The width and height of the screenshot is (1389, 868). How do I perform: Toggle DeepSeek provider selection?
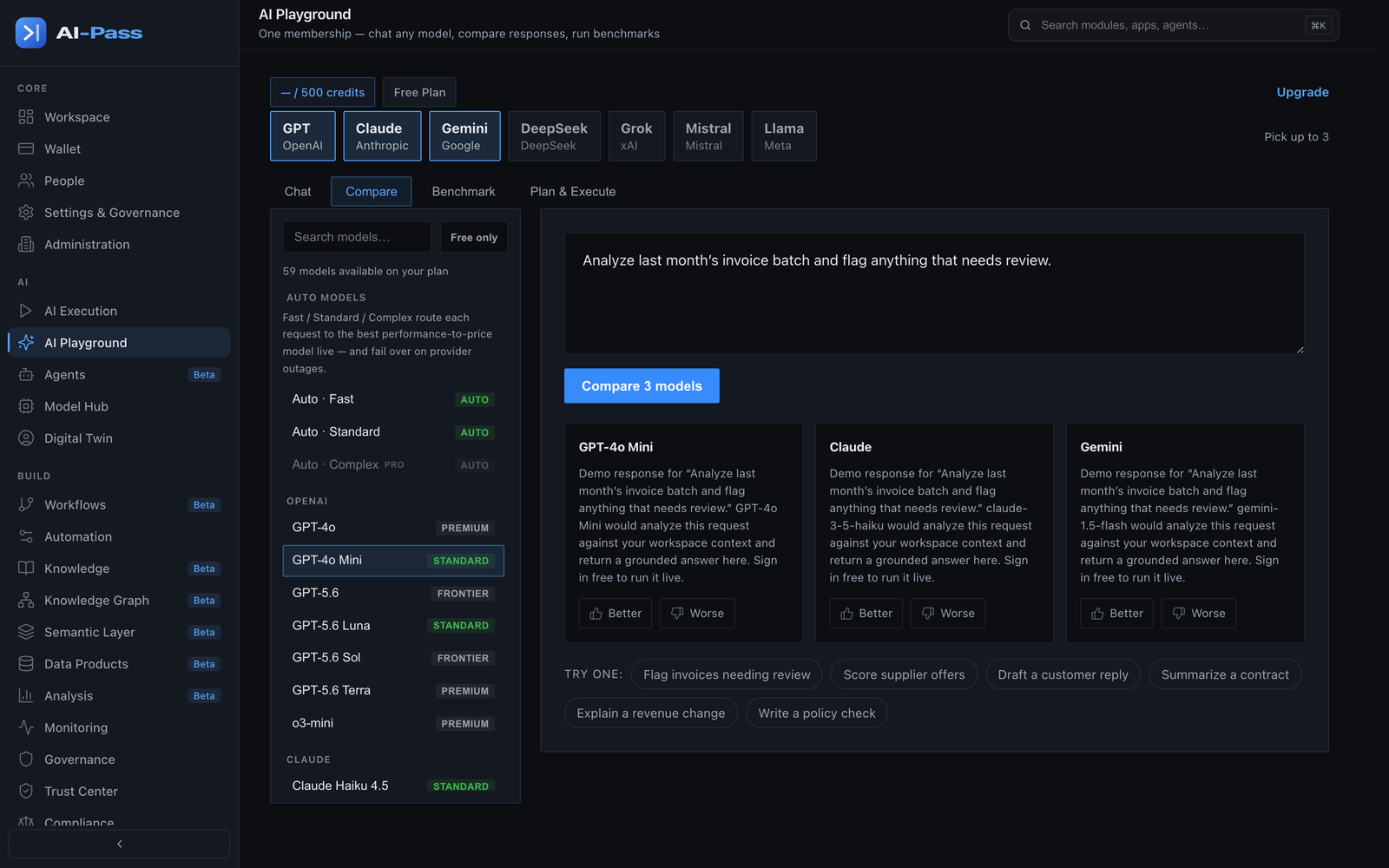coord(554,136)
